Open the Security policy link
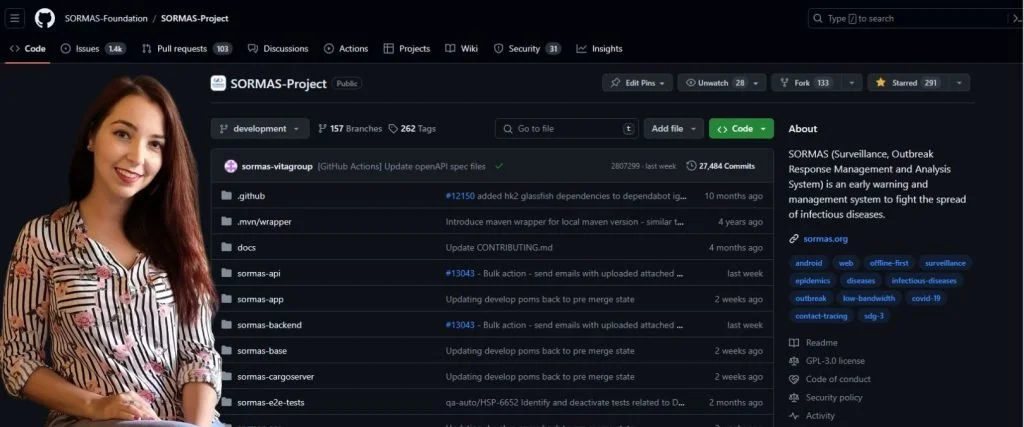The width and height of the screenshot is (1024, 427). [825, 398]
